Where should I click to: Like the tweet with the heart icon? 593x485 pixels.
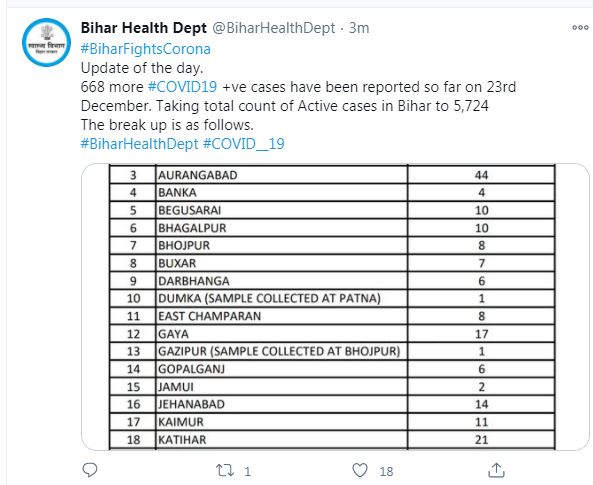click(360, 471)
